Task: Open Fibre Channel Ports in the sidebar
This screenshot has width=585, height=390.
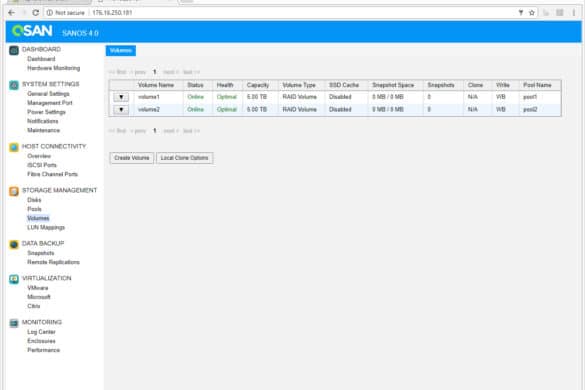Action: (x=52, y=174)
